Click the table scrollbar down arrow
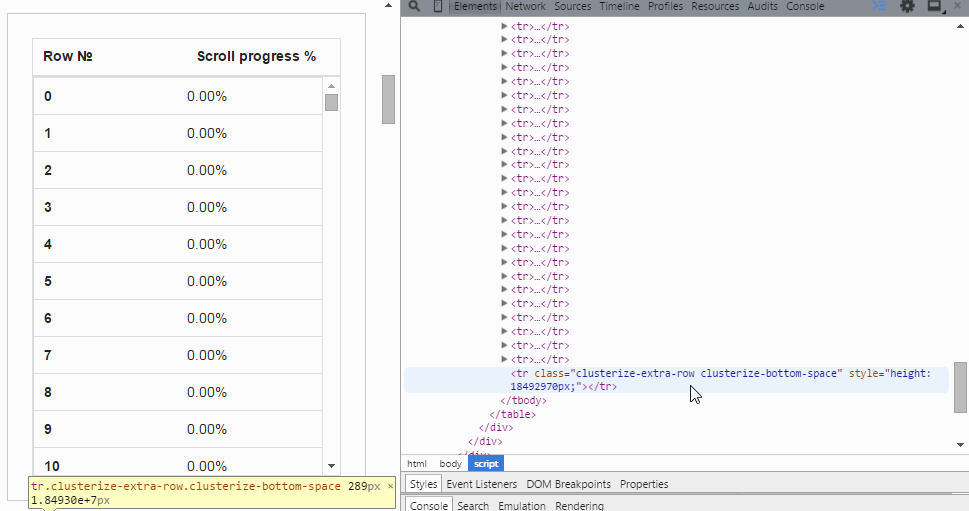The image size is (969, 511). pyautogui.click(x=331, y=466)
